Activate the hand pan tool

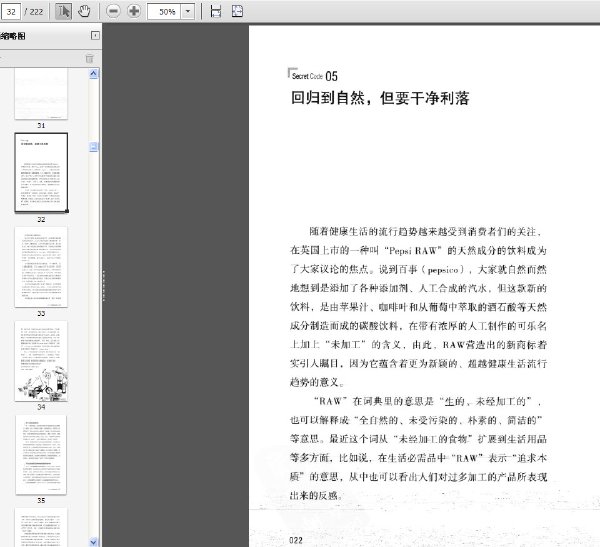(x=84, y=11)
